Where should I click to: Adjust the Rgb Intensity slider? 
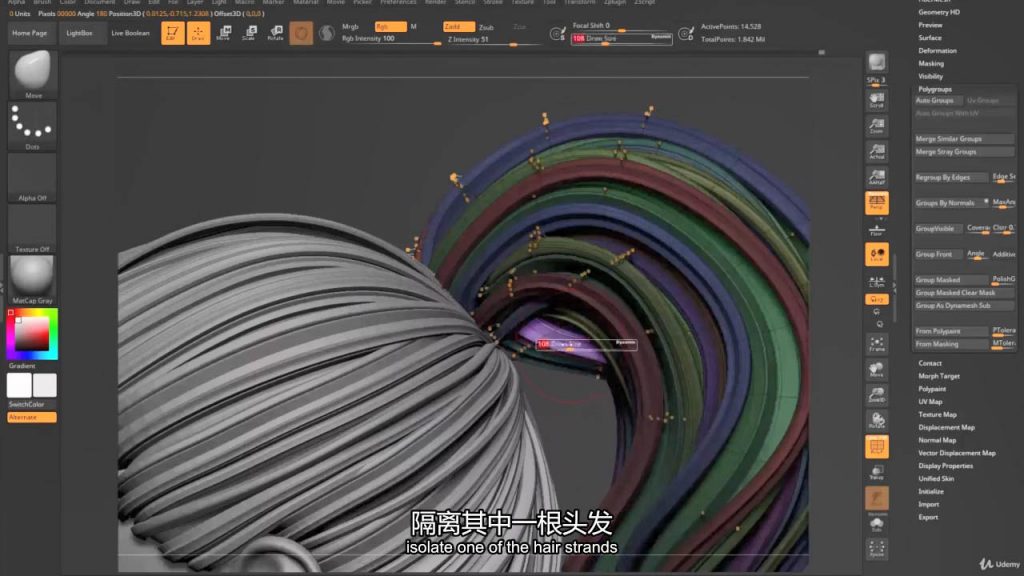point(391,39)
